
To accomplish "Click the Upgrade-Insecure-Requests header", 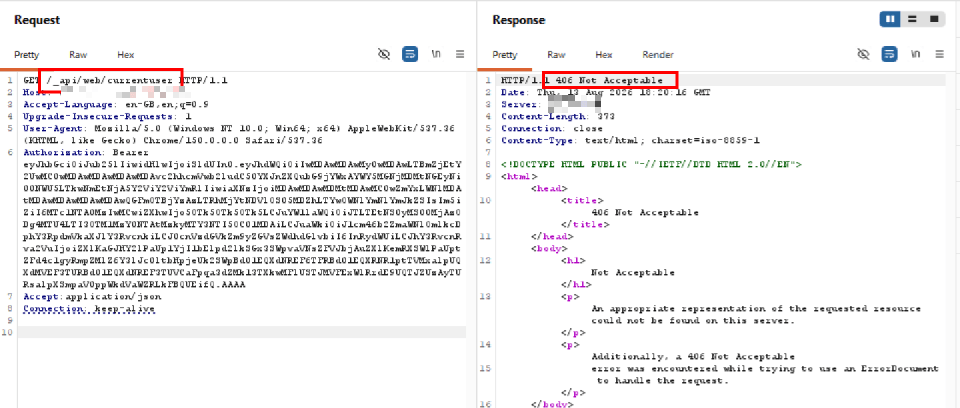I will (107, 116).
